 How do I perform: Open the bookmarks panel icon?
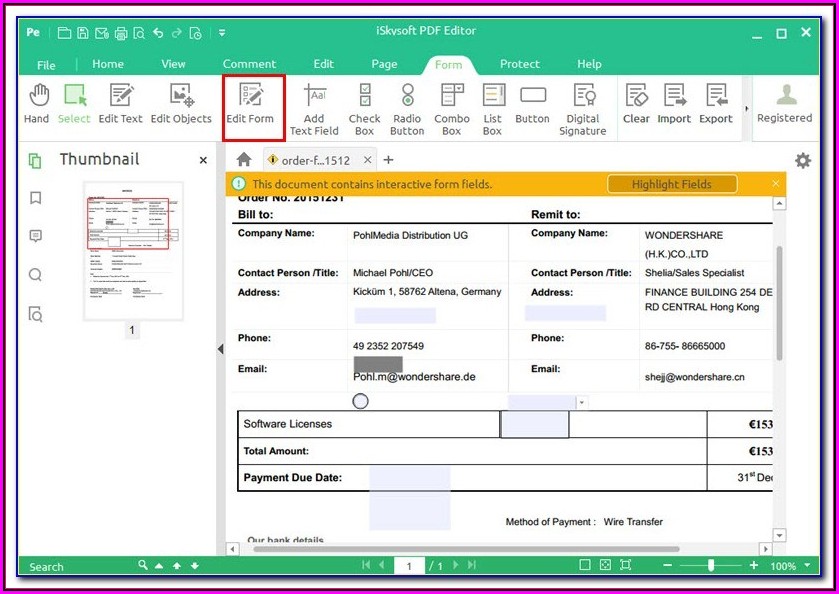point(35,198)
